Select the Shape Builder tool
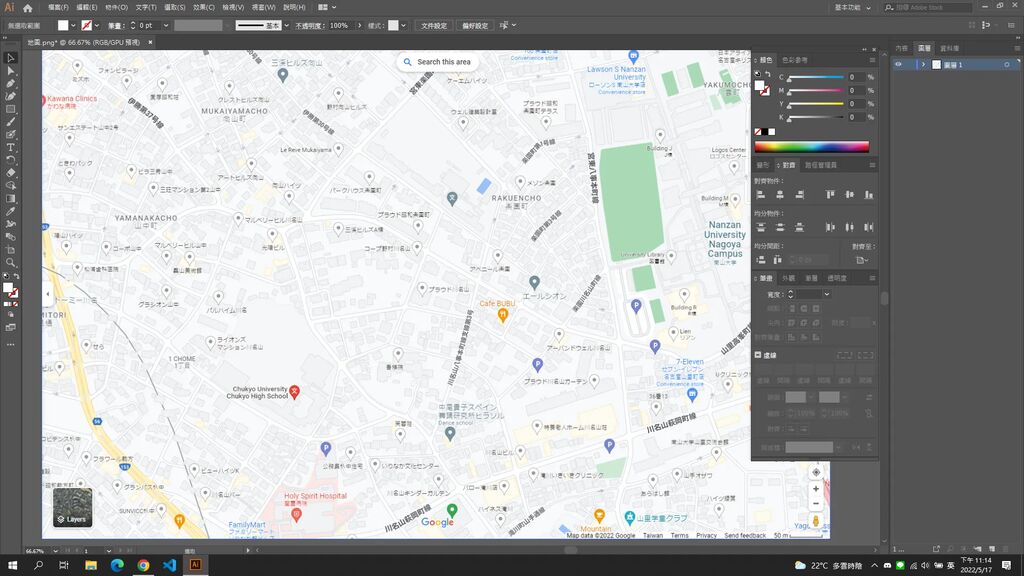Screen dimensions: 1024x576 click(10, 185)
